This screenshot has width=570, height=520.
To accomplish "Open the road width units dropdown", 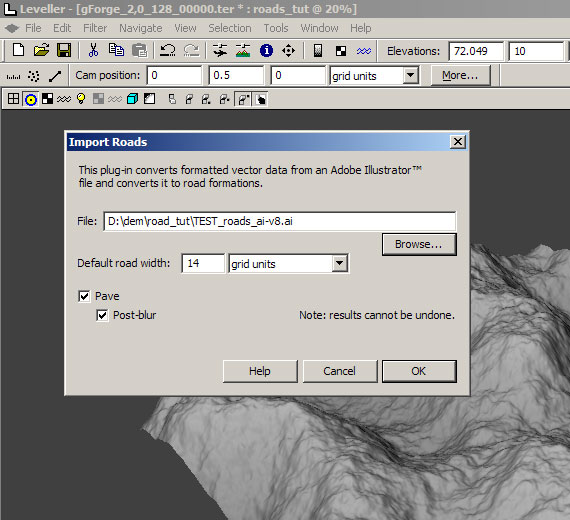I will point(340,263).
